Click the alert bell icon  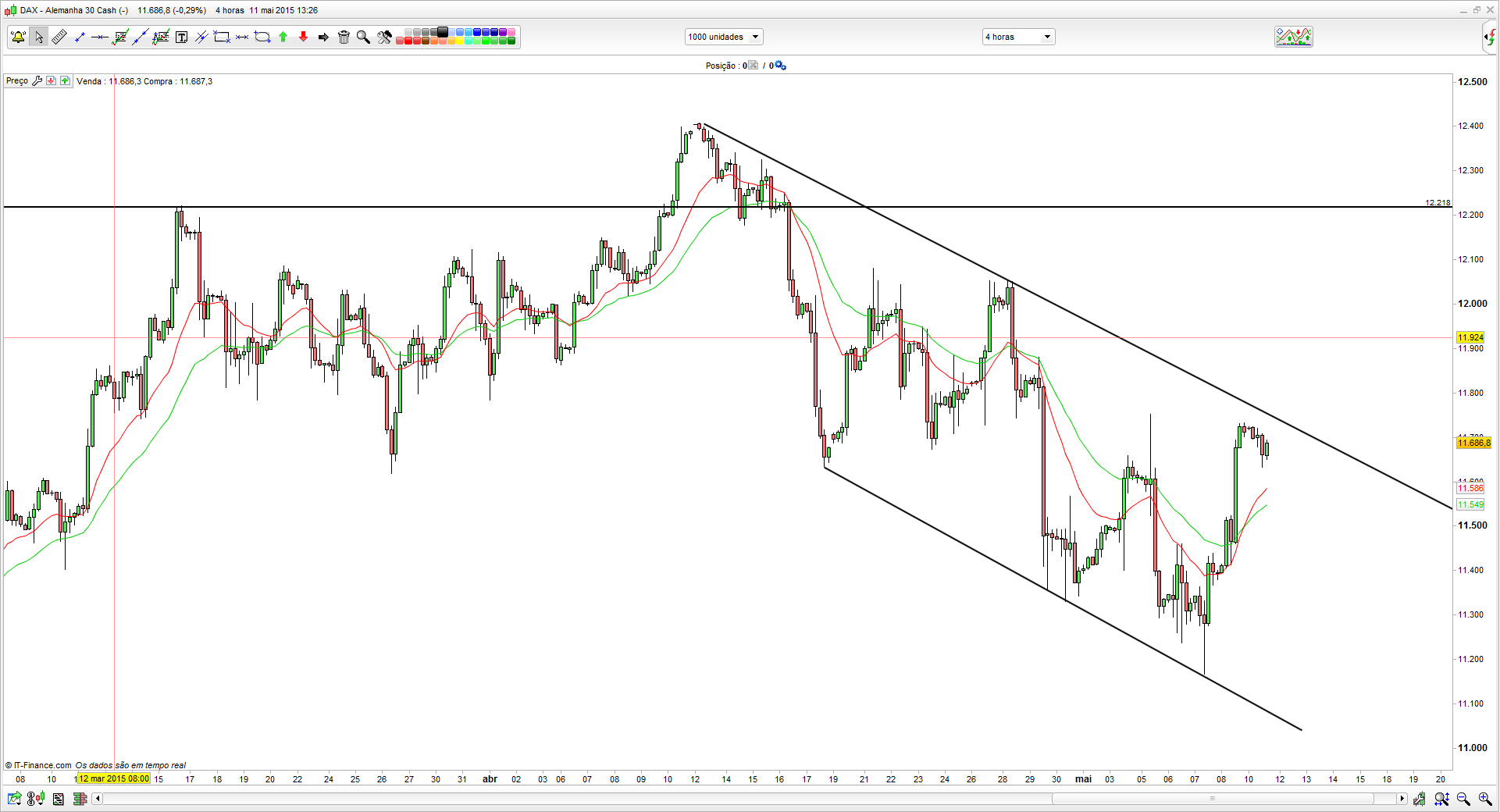tap(18, 37)
